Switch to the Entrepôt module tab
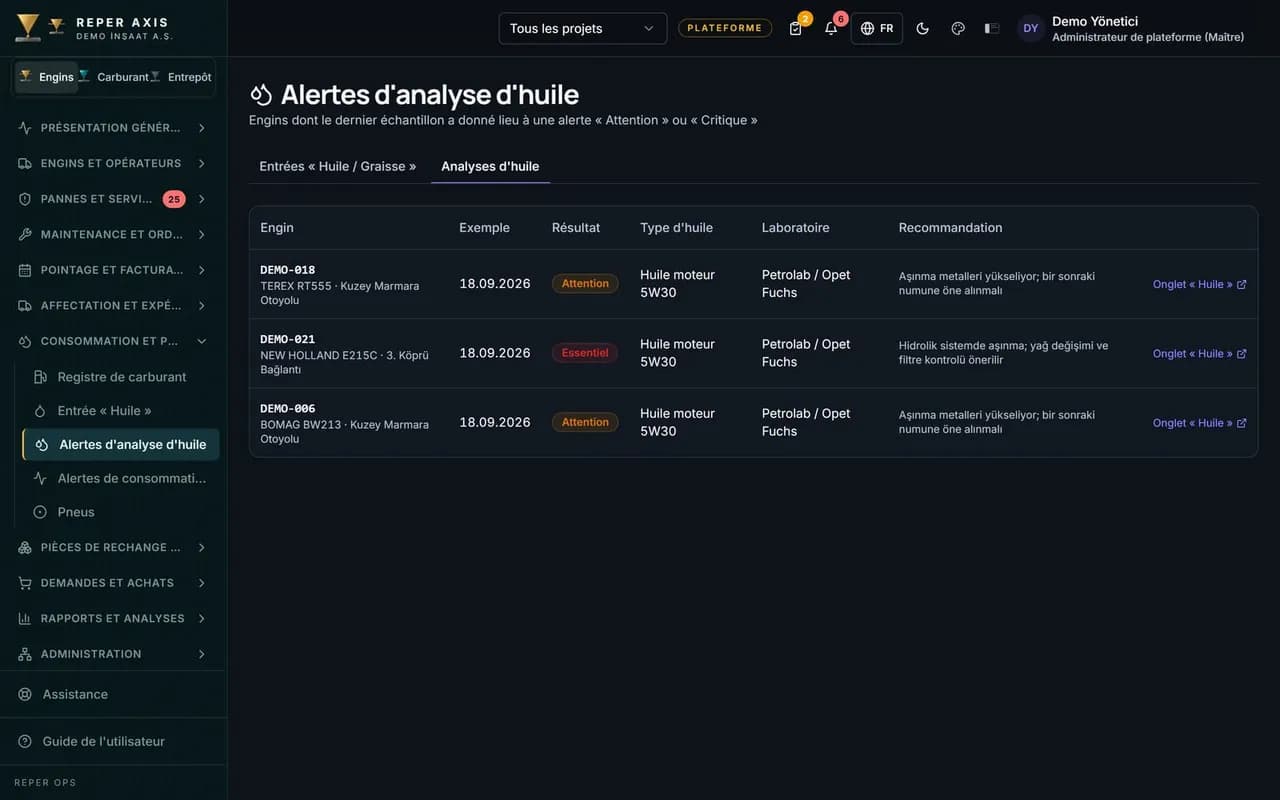This screenshot has width=1280, height=800. click(181, 77)
